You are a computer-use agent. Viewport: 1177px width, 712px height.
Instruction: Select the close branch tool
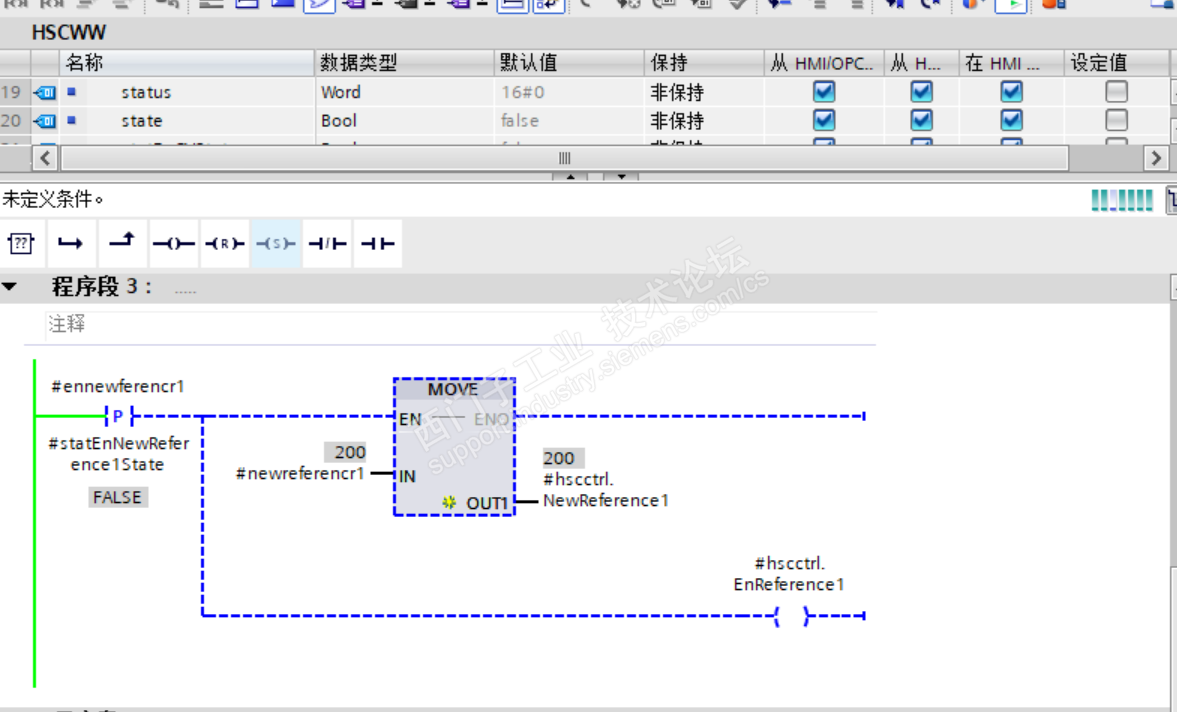tap(122, 243)
